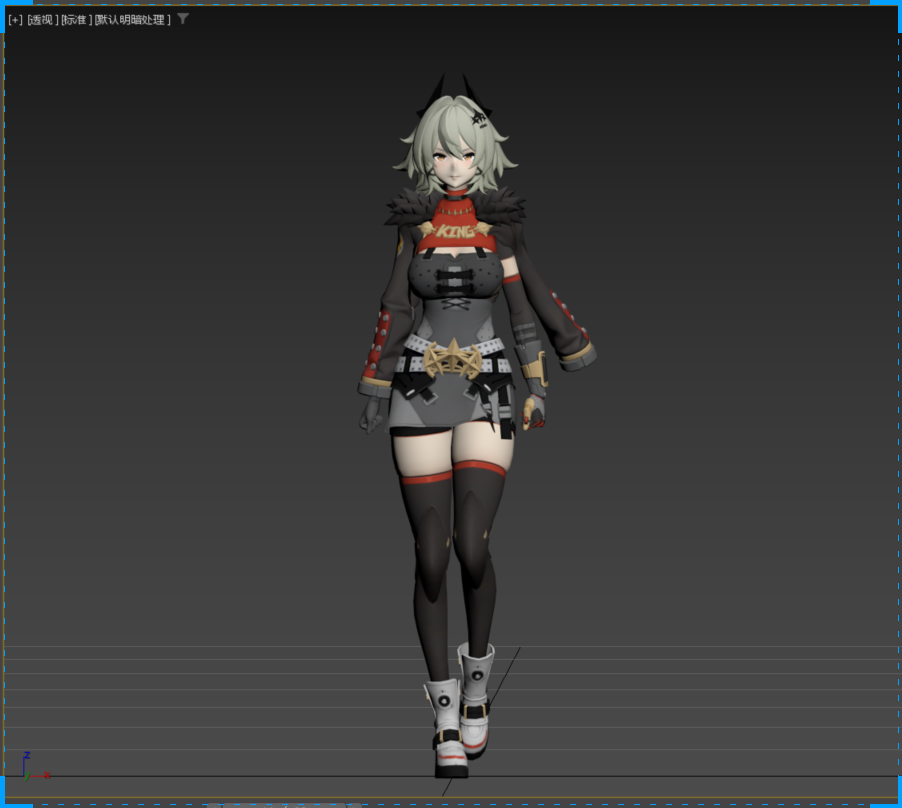Open the 标准 viewport quality menu

(x=77, y=20)
